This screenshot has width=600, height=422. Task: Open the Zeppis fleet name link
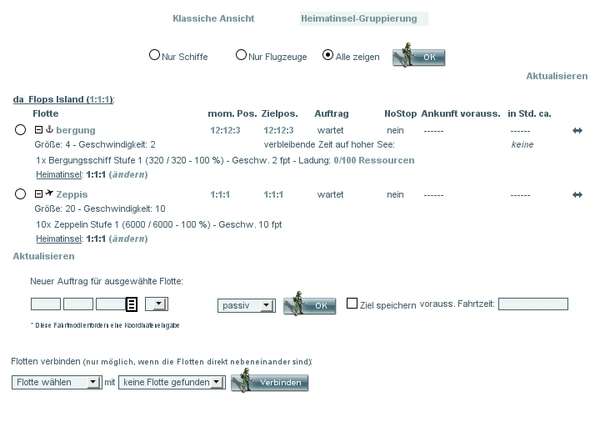click(x=72, y=194)
